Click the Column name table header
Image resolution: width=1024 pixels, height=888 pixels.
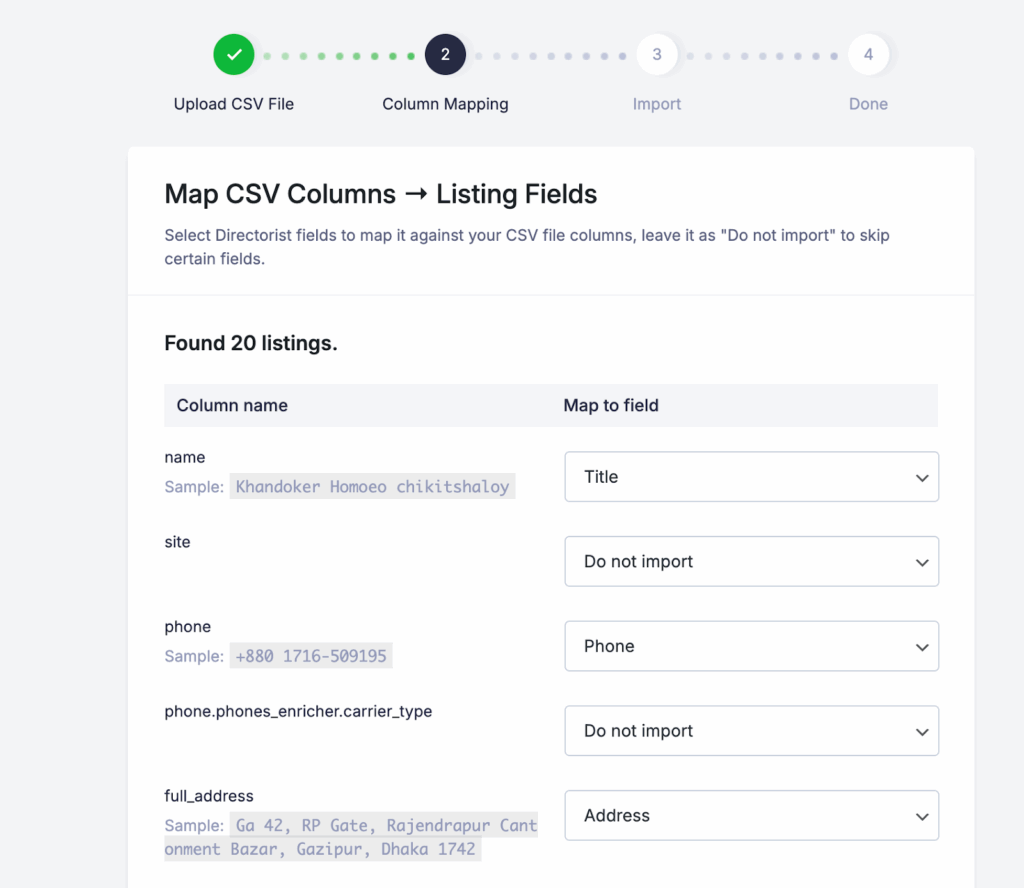tap(232, 405)
